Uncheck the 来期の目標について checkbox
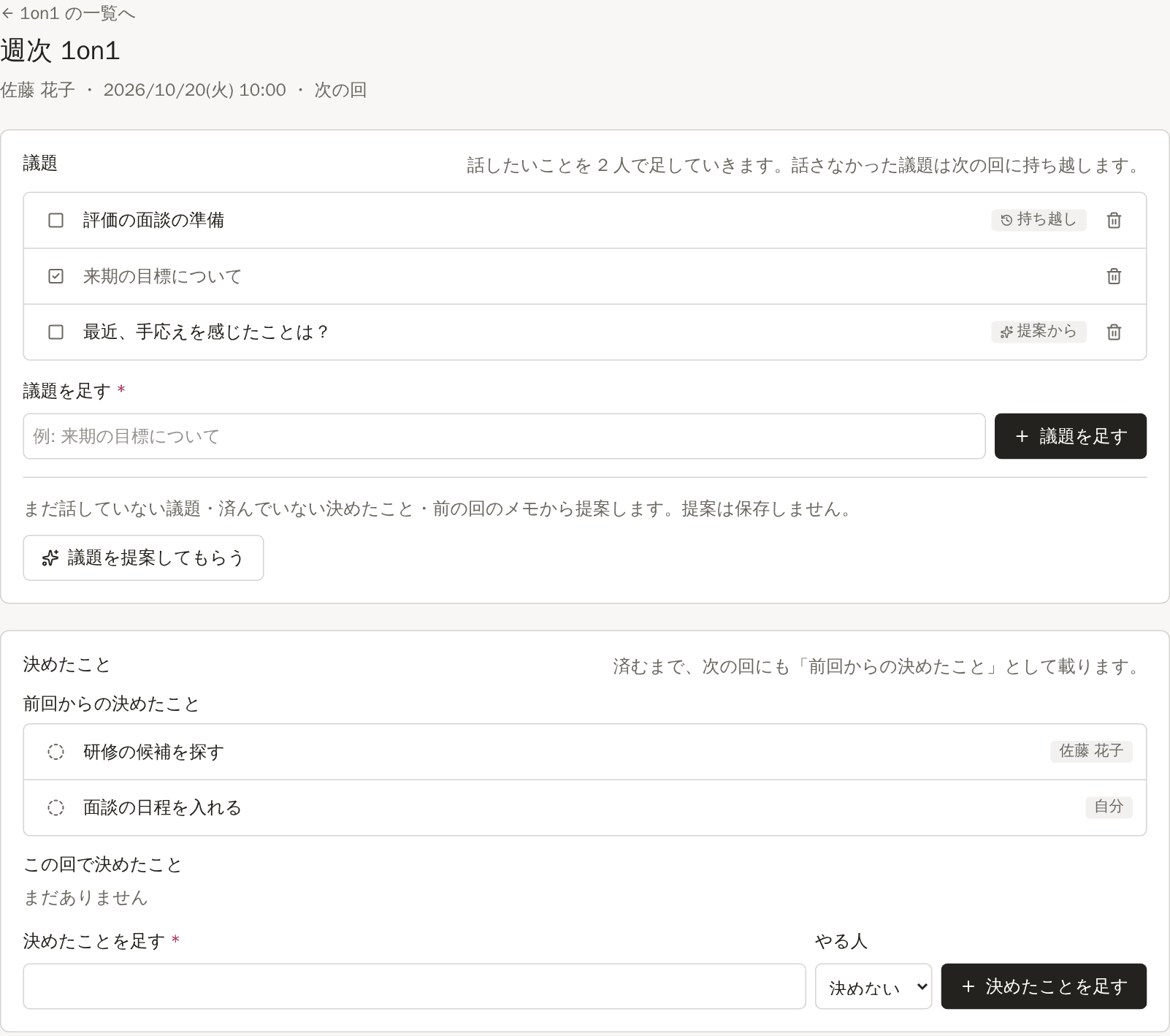Image resolution: width=1170 pixels, height=1036 pixels. pyautogui.click(x=56, y=276)
